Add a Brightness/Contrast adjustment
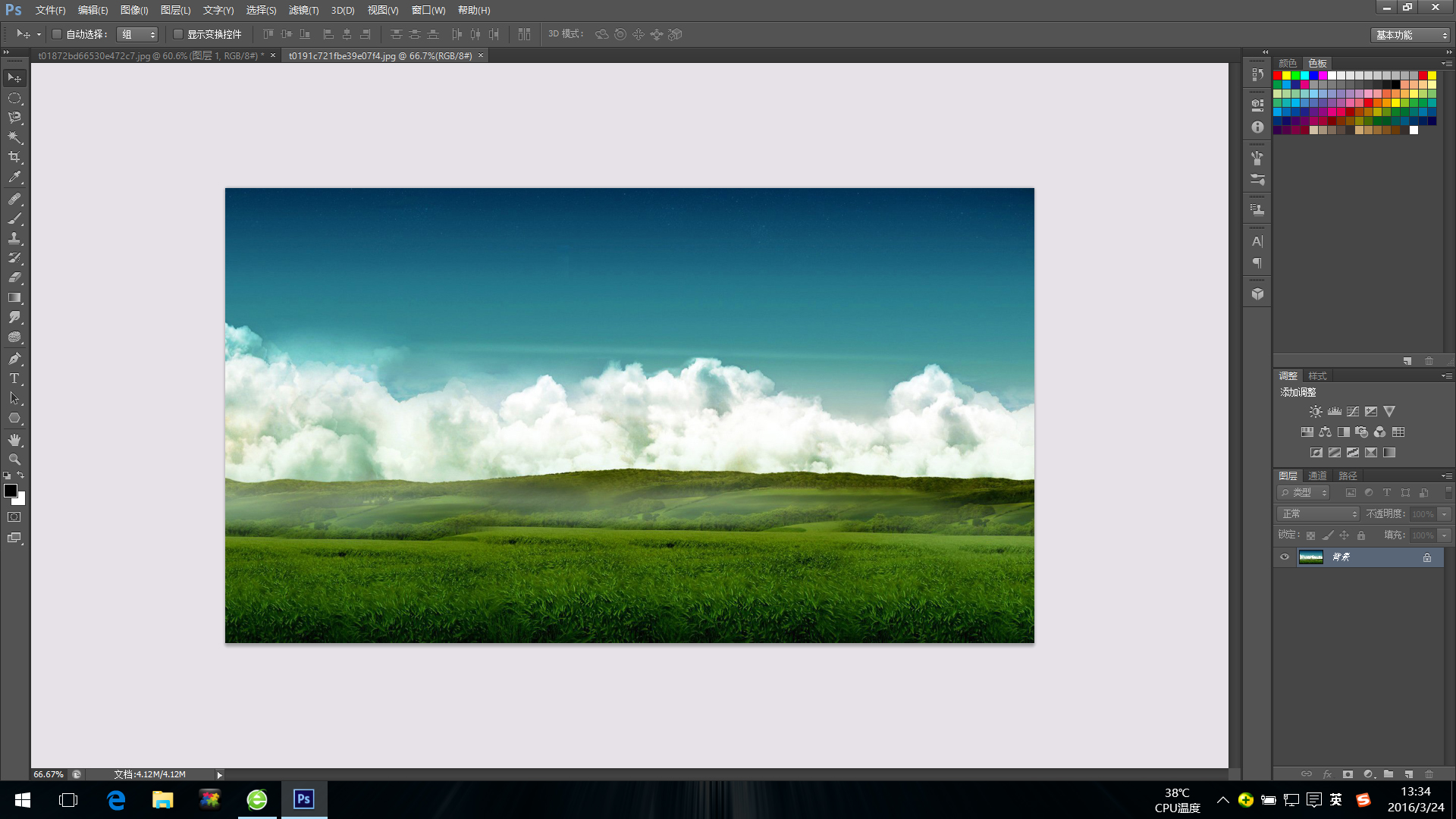 point(1316,412)
